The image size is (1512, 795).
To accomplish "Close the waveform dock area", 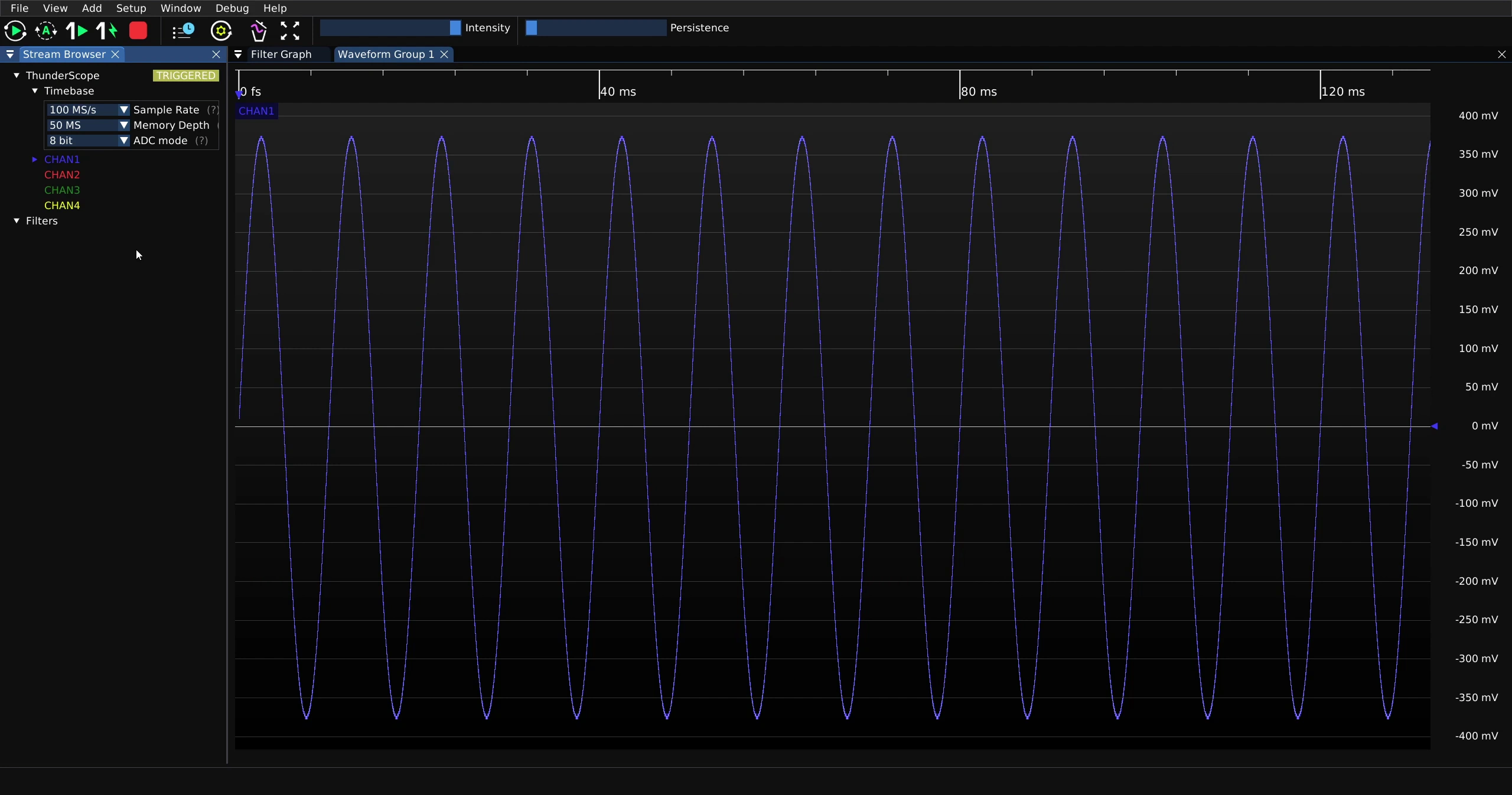I will 1502,54.
